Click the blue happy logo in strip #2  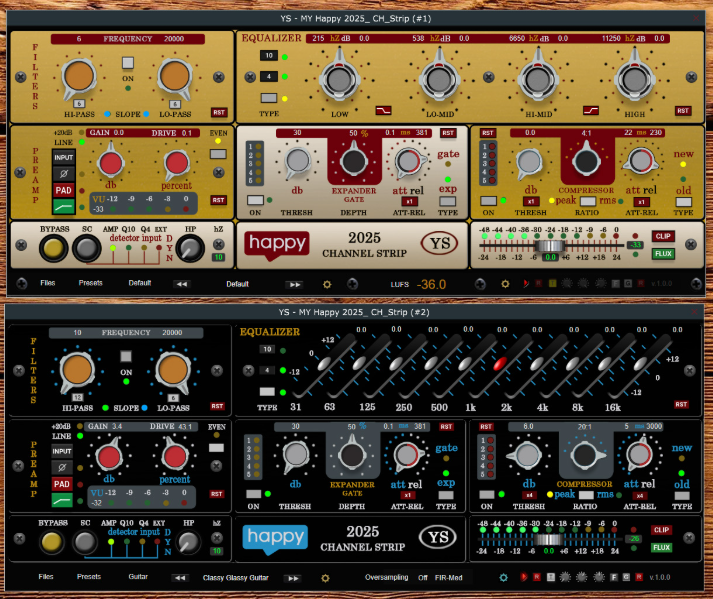coord(275,539)
